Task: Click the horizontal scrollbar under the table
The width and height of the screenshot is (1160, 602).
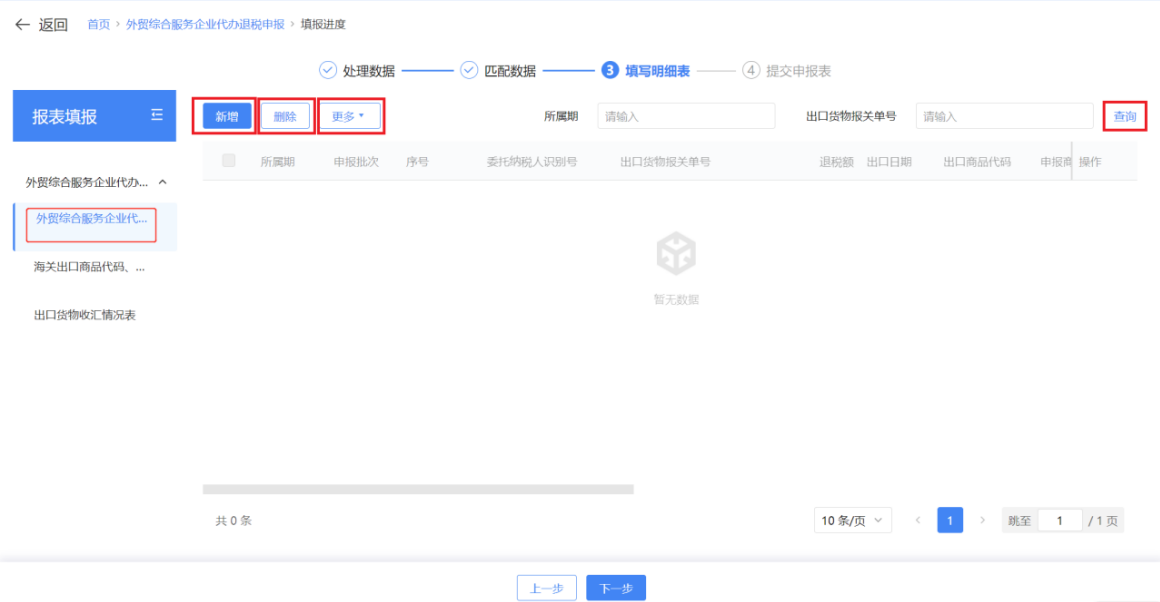Action: pos(418,489)
